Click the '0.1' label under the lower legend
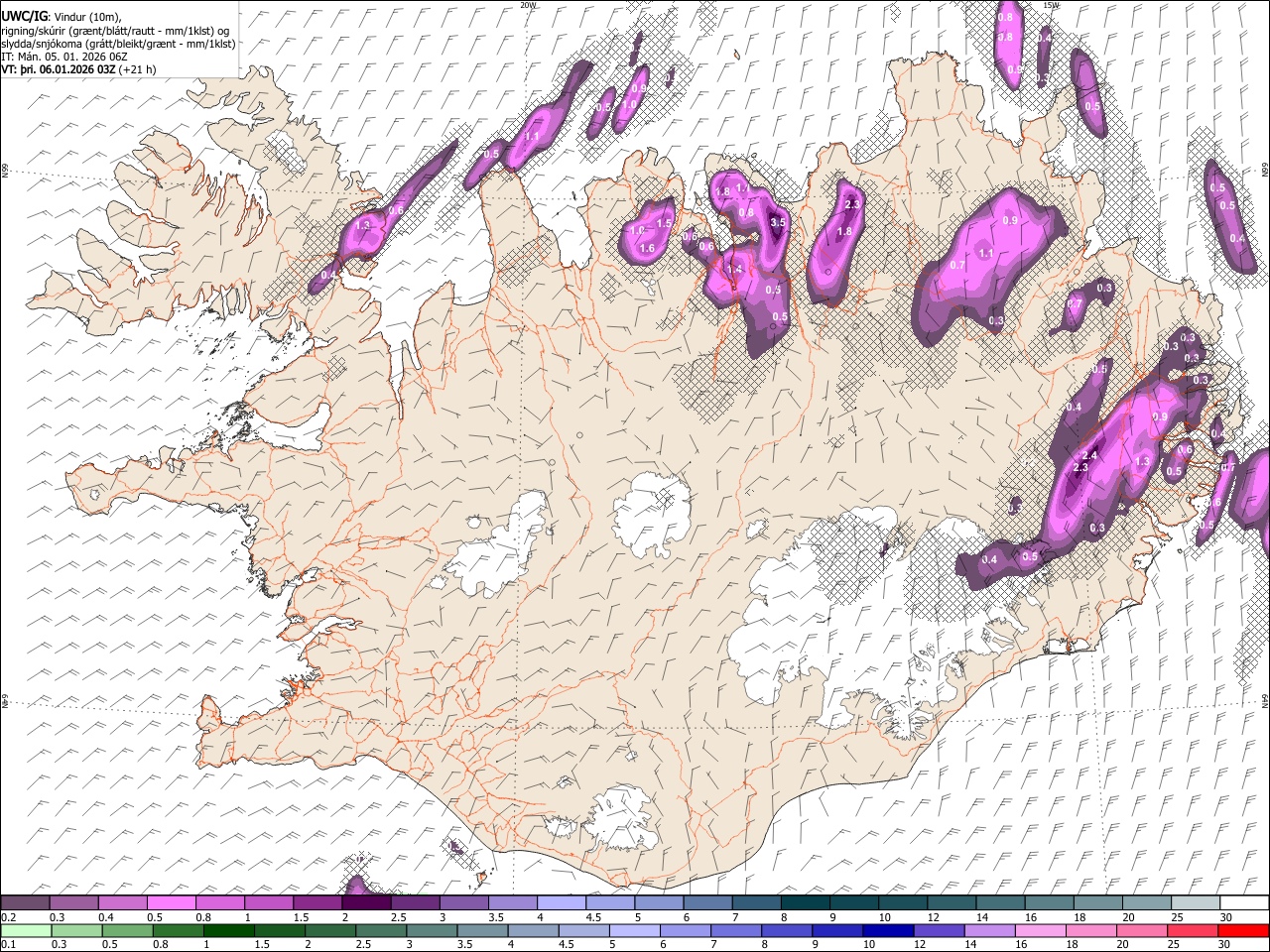This screenshot has height=952, width=1270. [x=8, y=944]
